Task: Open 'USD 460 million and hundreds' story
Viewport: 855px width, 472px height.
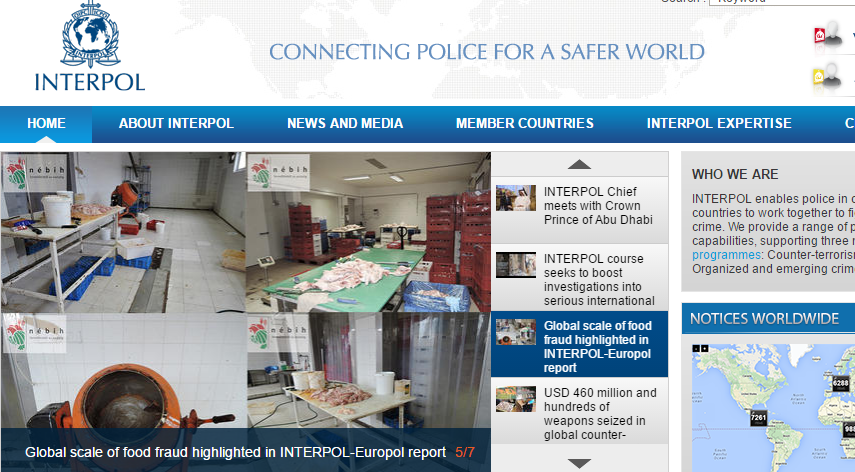Action: pos(580,411)
